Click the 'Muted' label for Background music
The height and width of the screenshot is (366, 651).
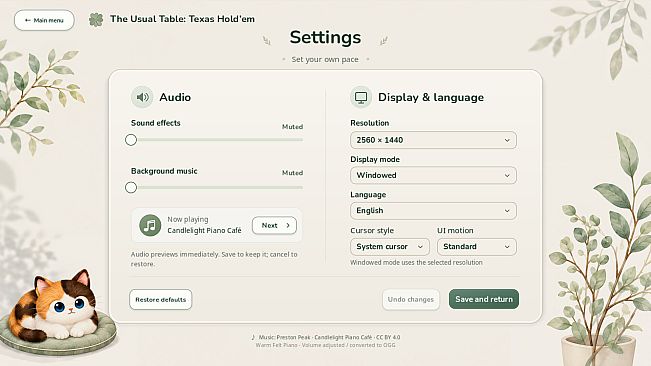(x=292, y=173)
